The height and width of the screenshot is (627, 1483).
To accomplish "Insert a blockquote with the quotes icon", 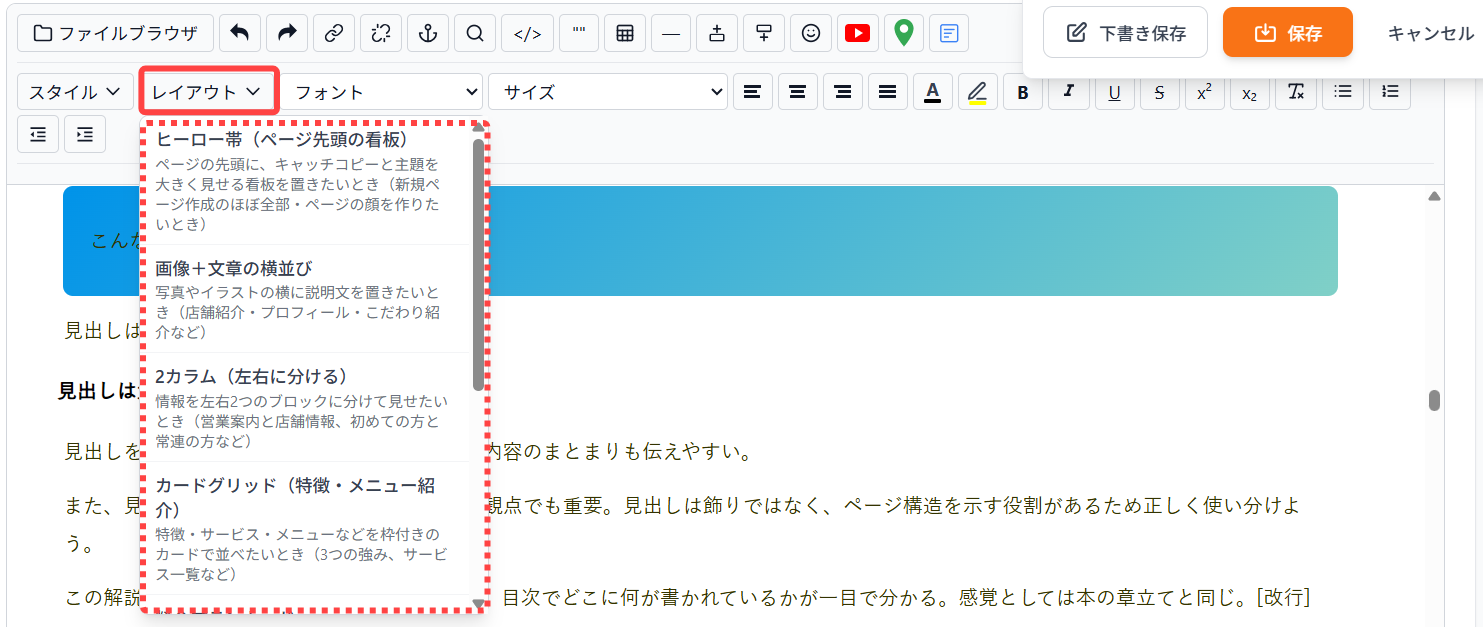I will 579,33.
